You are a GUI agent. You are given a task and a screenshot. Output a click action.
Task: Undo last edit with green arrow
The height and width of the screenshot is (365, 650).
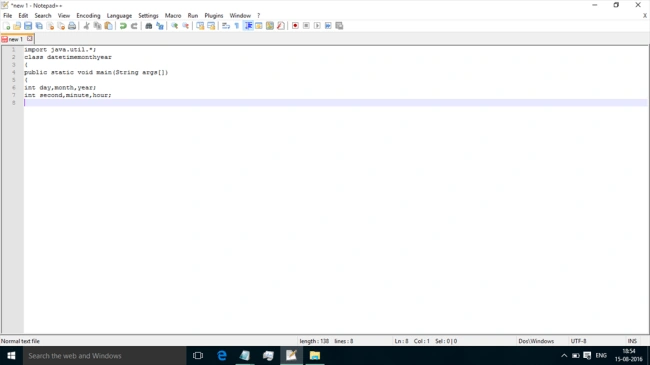coord(123,26)
